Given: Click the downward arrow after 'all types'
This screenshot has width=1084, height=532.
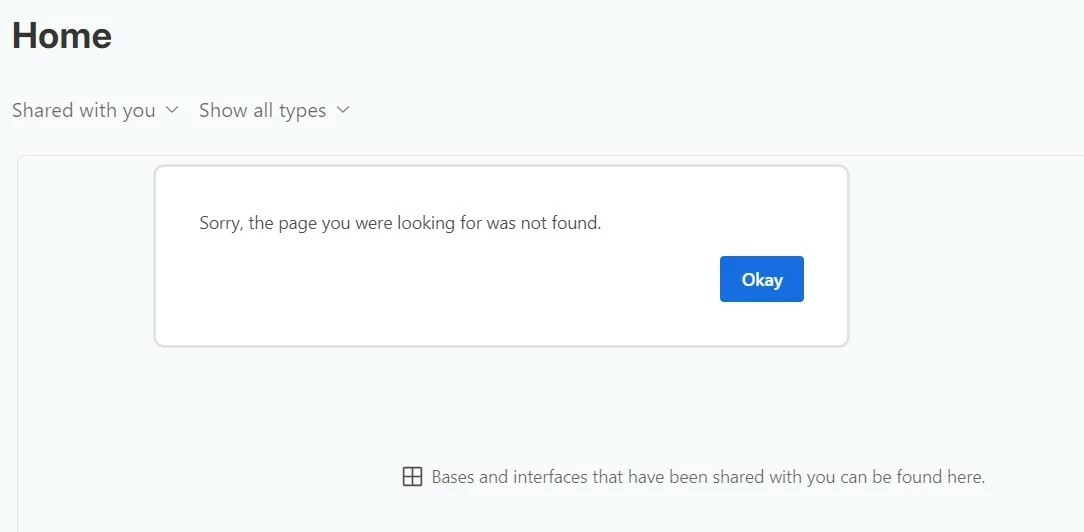Looking at the screenshot, I should [343, 109].
